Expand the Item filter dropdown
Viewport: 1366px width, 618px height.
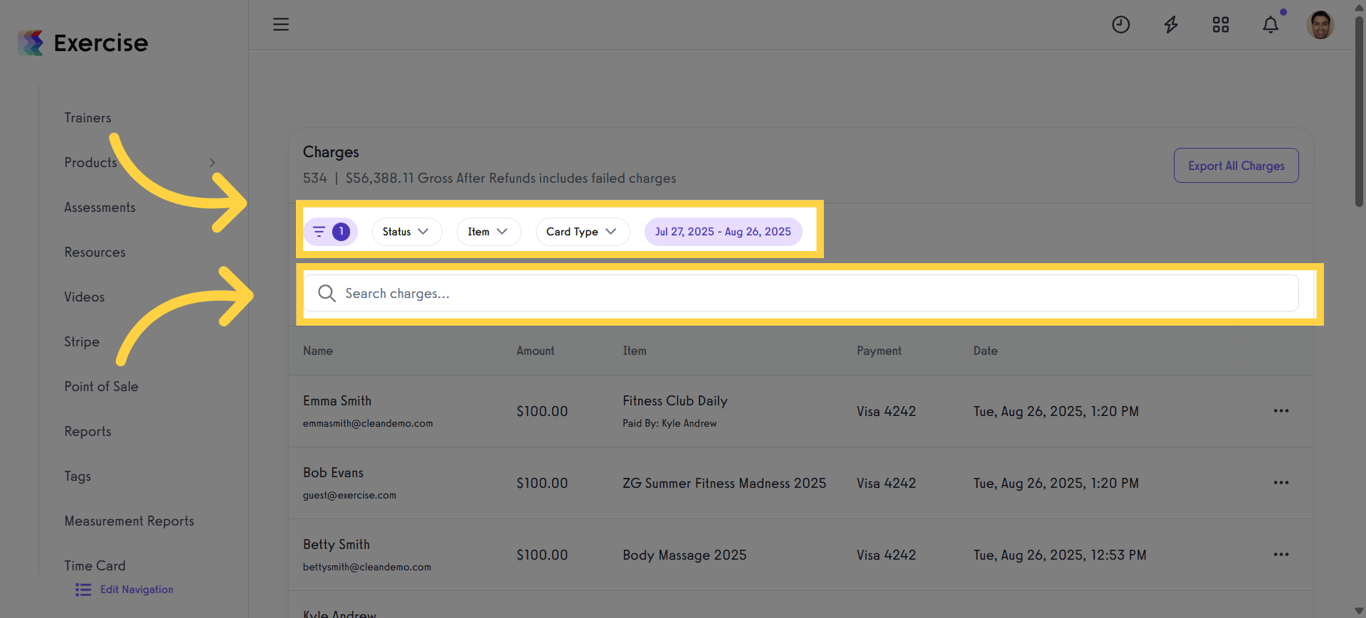(x=488, y=232)
